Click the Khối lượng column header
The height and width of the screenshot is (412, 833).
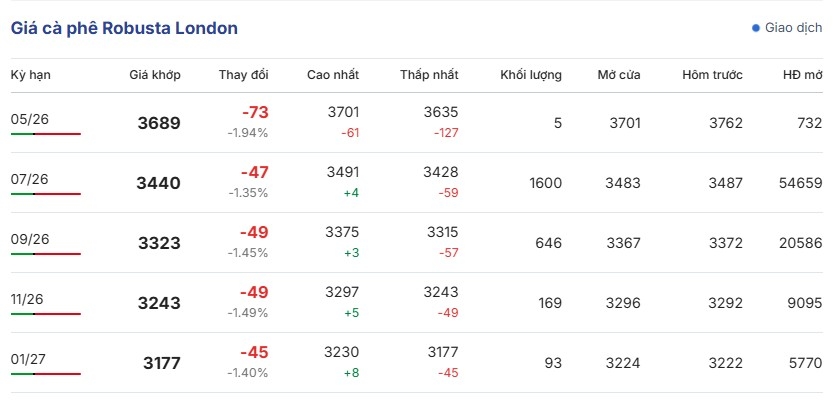tap(531, 75)
